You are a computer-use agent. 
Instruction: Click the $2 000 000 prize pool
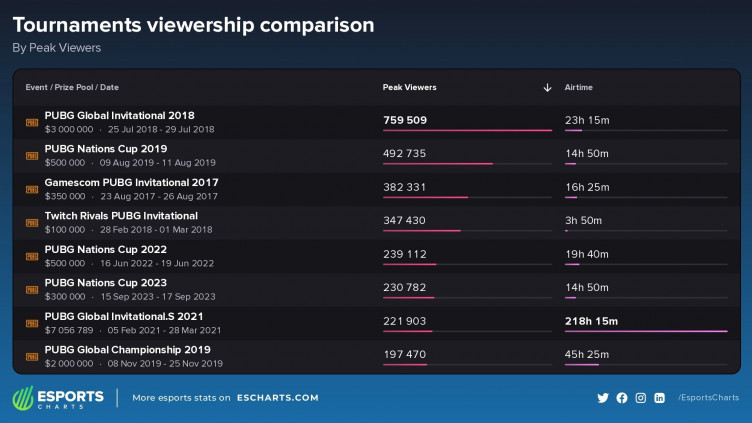69,363
